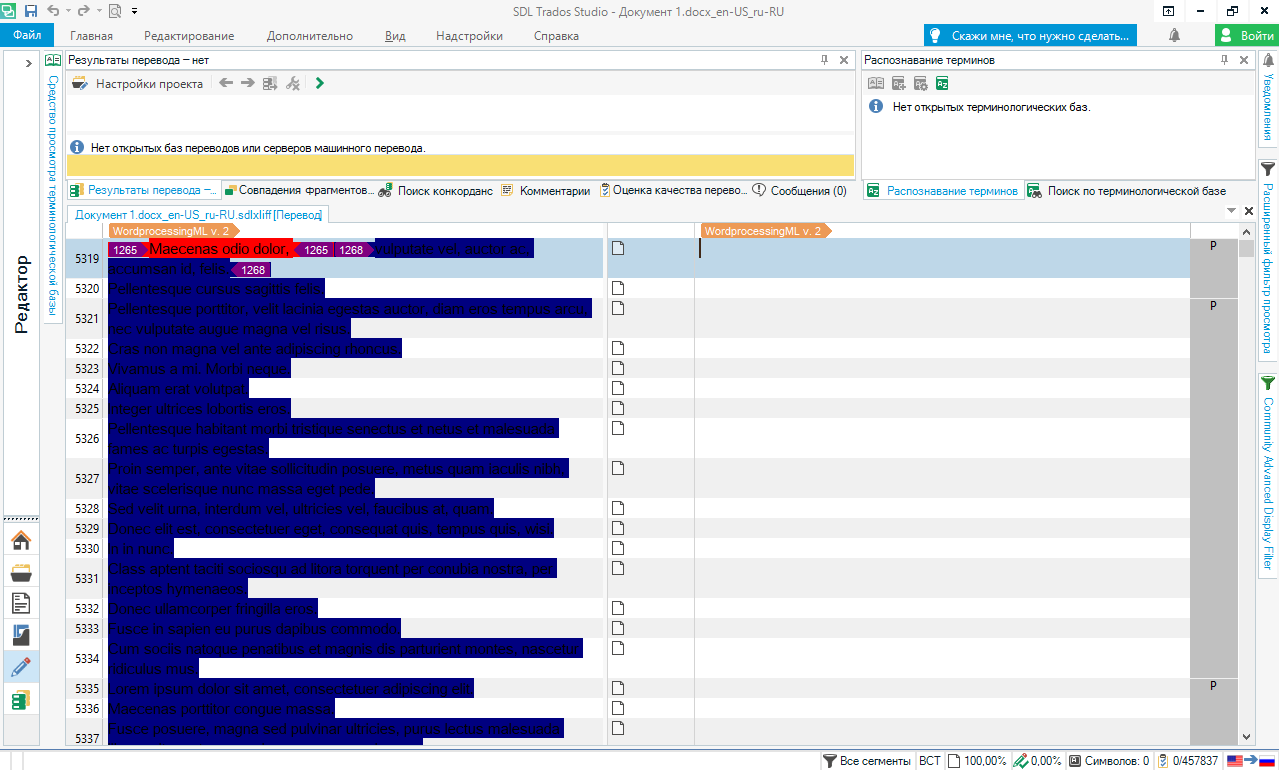Click target cell of segment 5319

(940, 258)
